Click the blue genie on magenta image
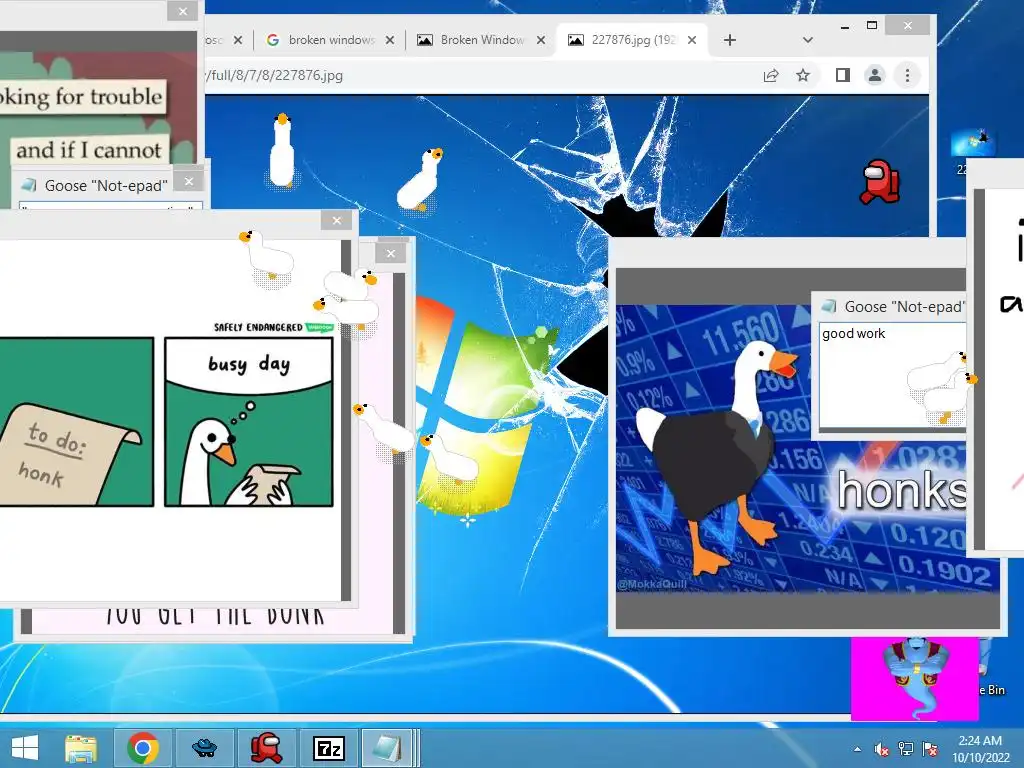The image size is (1024, 768). [x=914, y=679]
